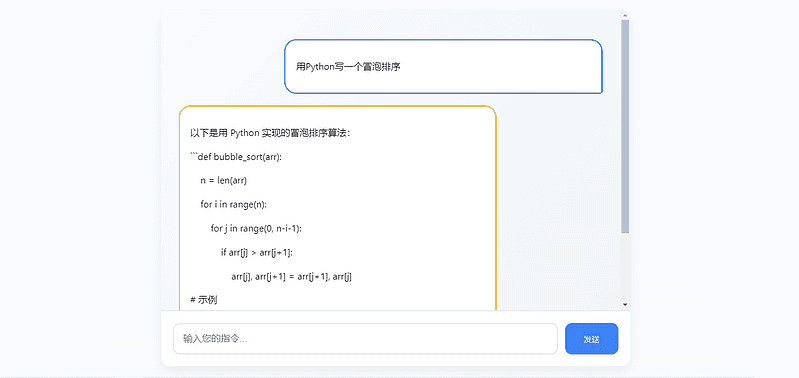
Task: Focus the 输入您的指令 input field
Action: click(x=365, y=339)
